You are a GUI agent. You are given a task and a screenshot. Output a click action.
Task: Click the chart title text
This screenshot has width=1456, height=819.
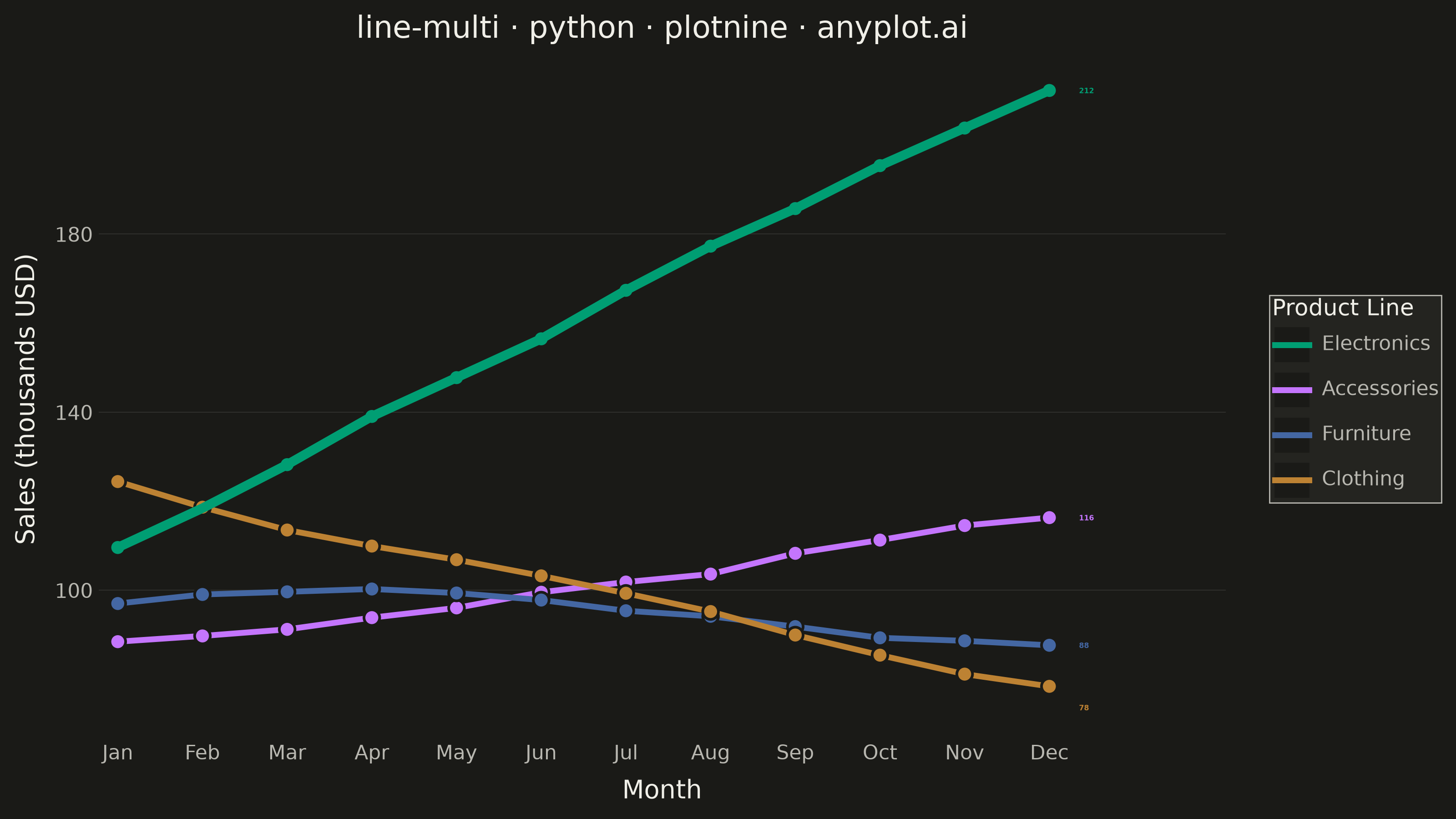tap(662, 27)
